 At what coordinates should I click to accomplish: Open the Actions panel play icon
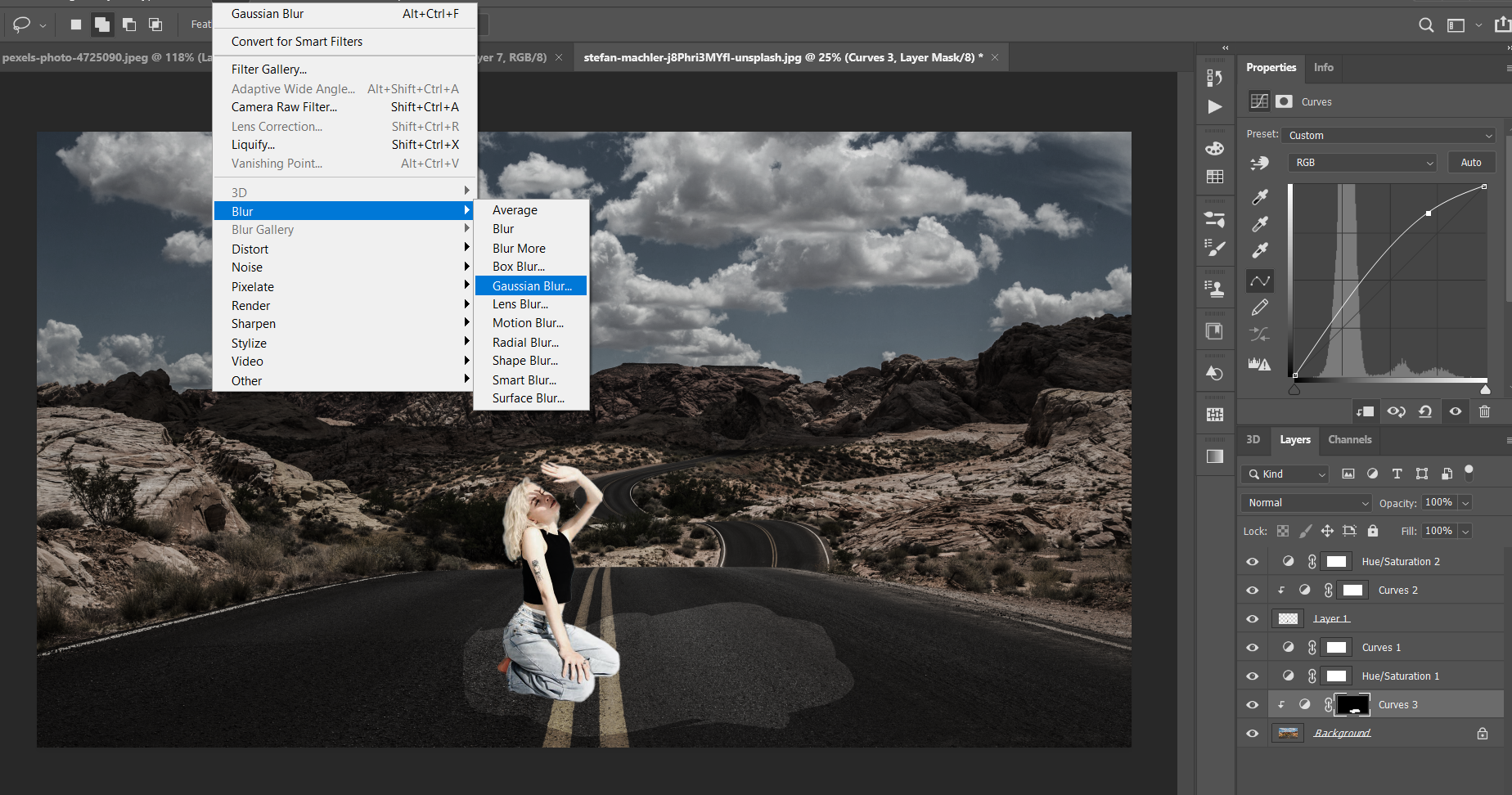point(1215,106)
